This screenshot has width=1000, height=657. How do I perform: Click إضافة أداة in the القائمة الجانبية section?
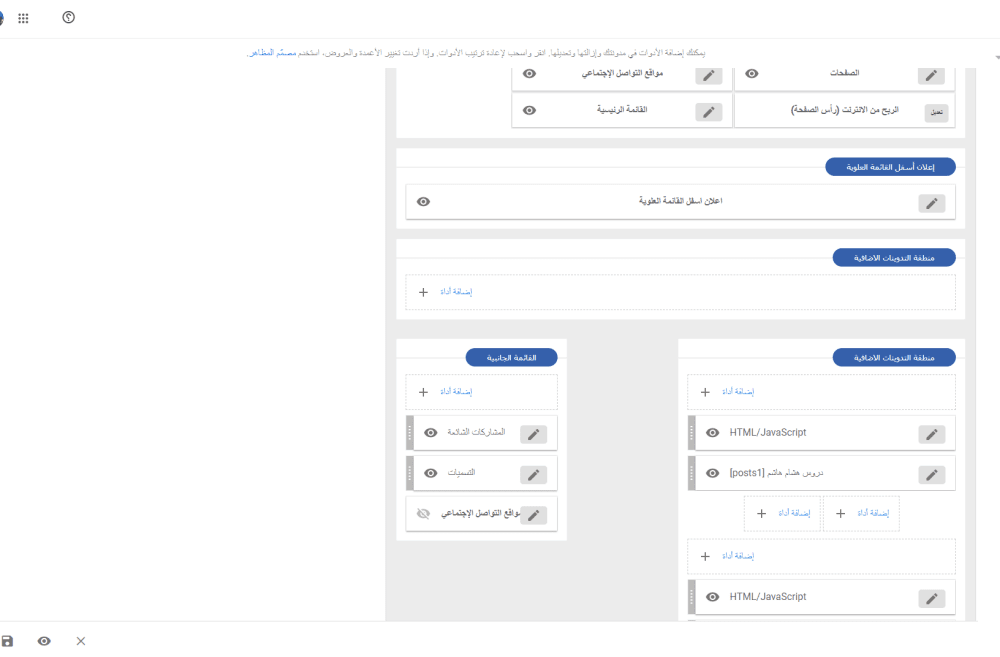click(456, 392)
